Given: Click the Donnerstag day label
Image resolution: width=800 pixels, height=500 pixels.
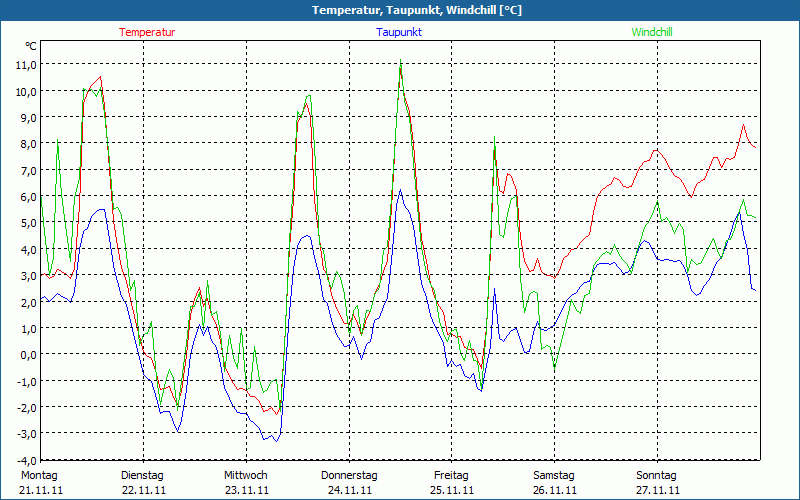Looking at the screenshot, I should coord(349,476).
